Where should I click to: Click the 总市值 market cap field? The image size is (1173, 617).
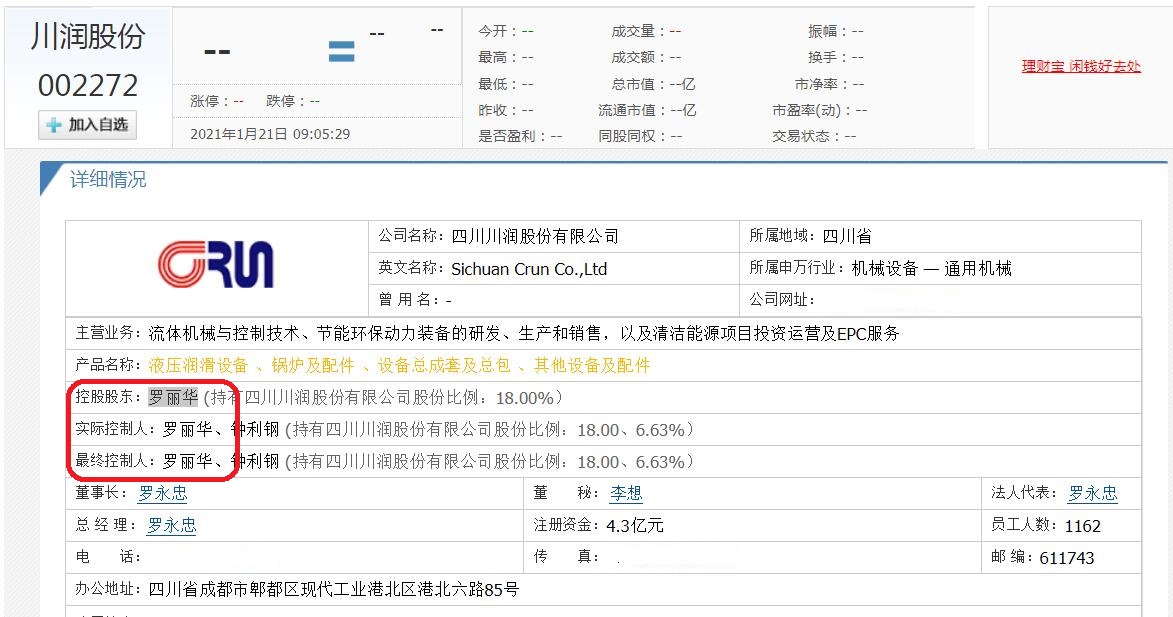pos(653,85)
